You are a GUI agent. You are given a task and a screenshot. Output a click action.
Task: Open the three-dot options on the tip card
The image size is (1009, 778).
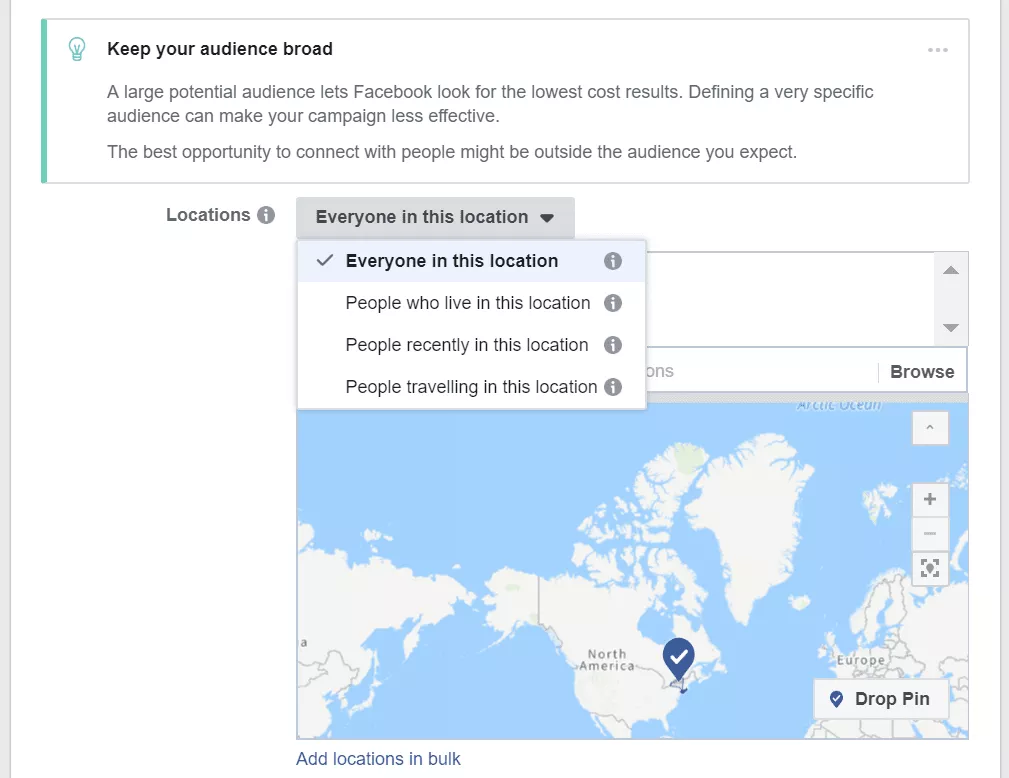[937, 50]
